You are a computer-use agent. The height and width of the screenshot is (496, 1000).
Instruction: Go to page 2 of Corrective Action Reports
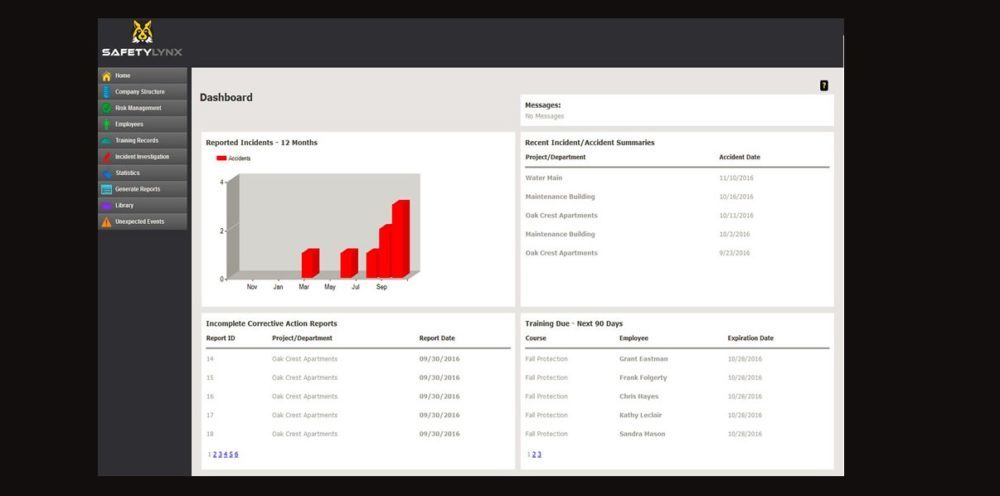click(x=215, y=455)
